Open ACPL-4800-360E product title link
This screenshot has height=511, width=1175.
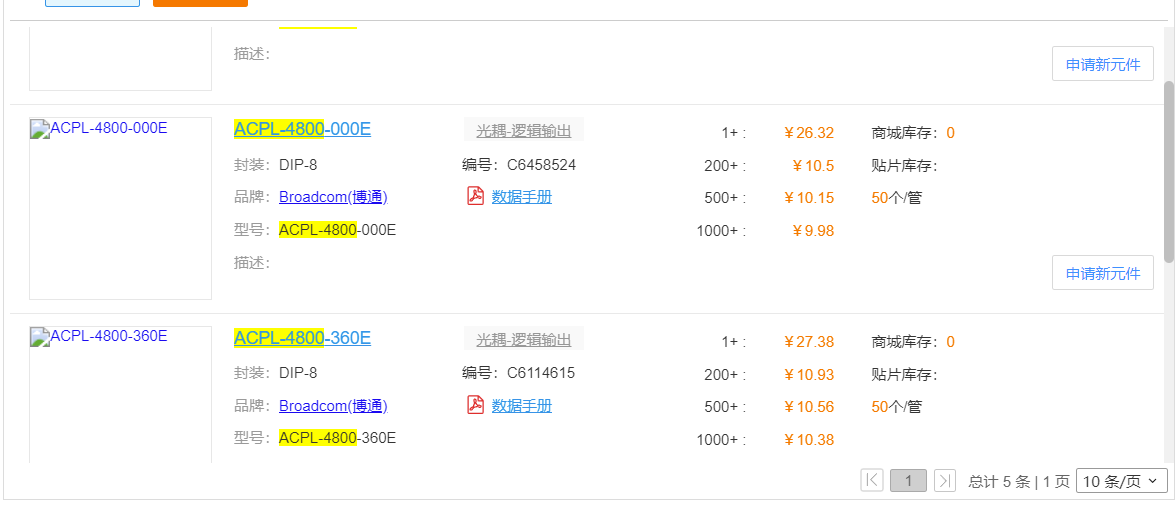click(302, 338)
